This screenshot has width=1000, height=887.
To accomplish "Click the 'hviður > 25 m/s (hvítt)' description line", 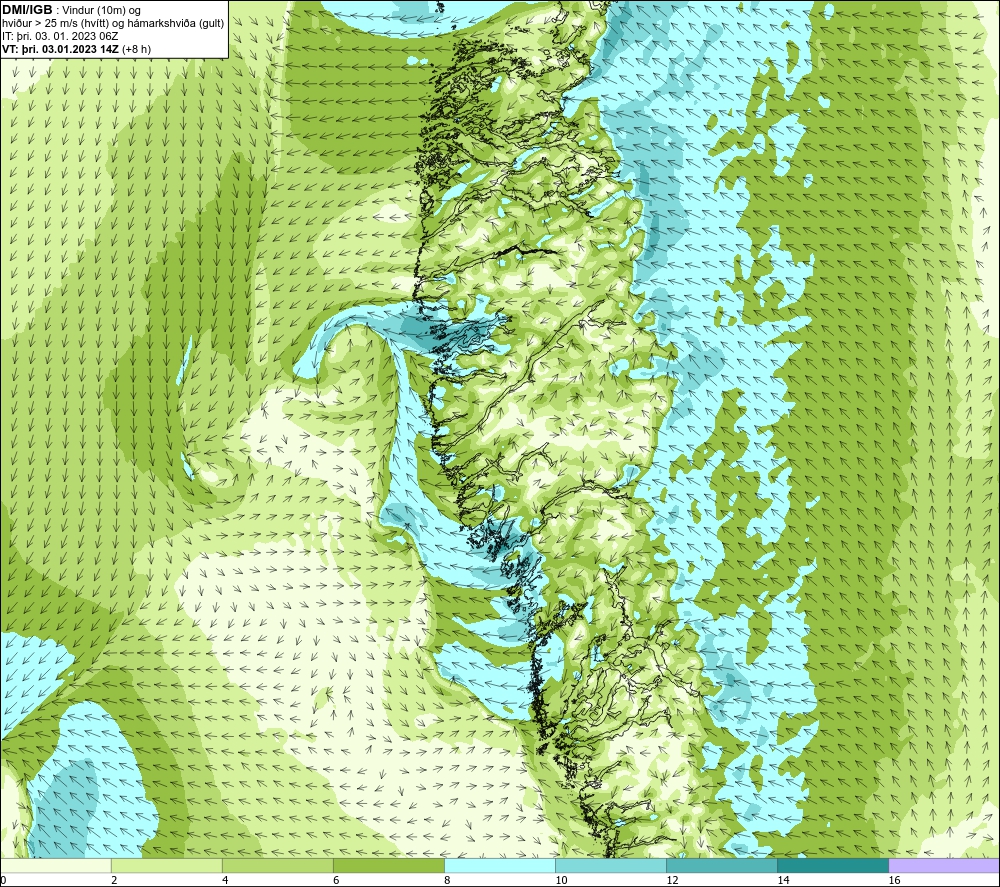I will 113,24.
